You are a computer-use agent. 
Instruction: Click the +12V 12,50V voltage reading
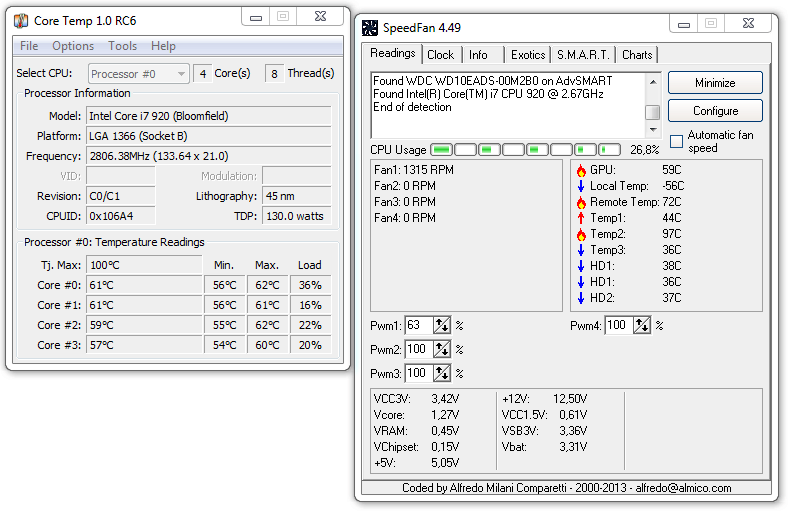click(x=544, y=399)
